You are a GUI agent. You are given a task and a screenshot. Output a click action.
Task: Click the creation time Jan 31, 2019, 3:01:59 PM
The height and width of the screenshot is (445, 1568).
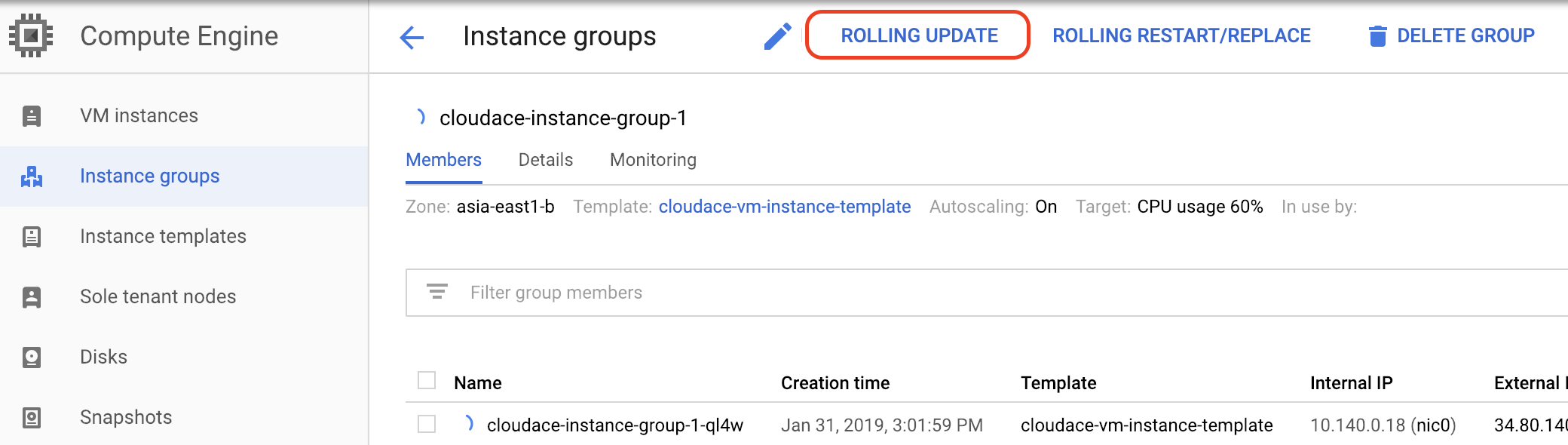pos(882,425)
